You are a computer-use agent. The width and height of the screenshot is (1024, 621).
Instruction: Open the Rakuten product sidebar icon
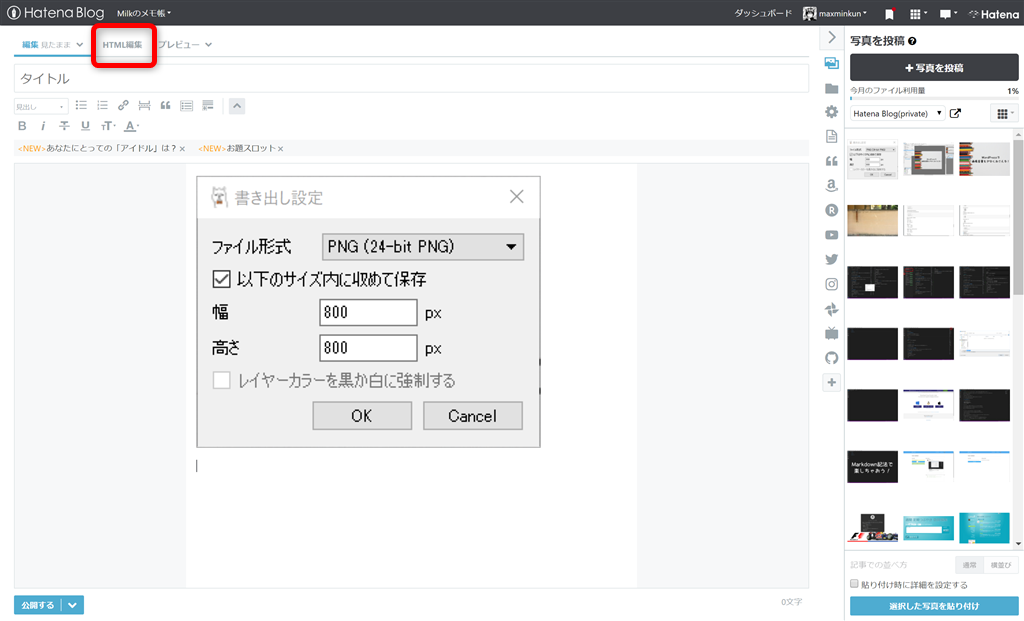831,210
